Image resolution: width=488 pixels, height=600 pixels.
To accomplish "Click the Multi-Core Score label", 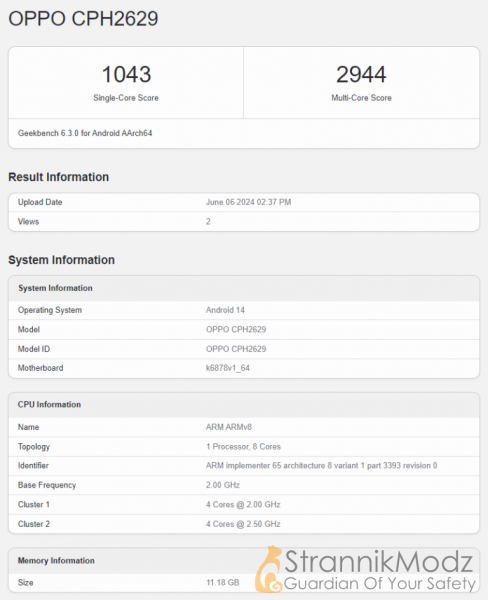I will click(x=361, y=98).
